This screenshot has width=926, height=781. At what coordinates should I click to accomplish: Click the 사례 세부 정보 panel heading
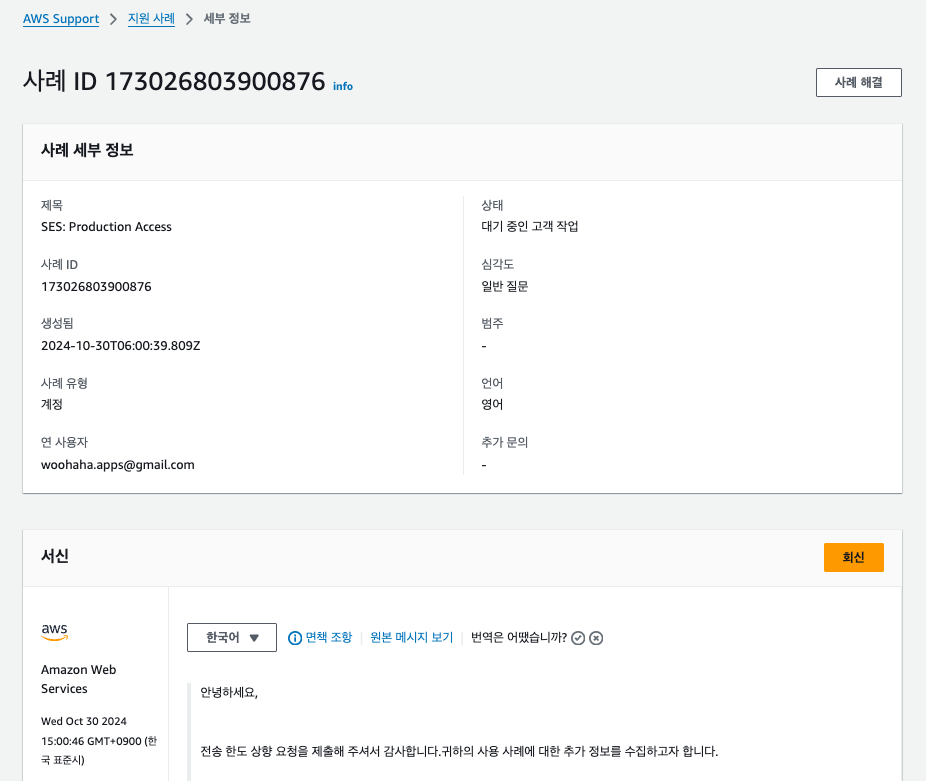87,150
